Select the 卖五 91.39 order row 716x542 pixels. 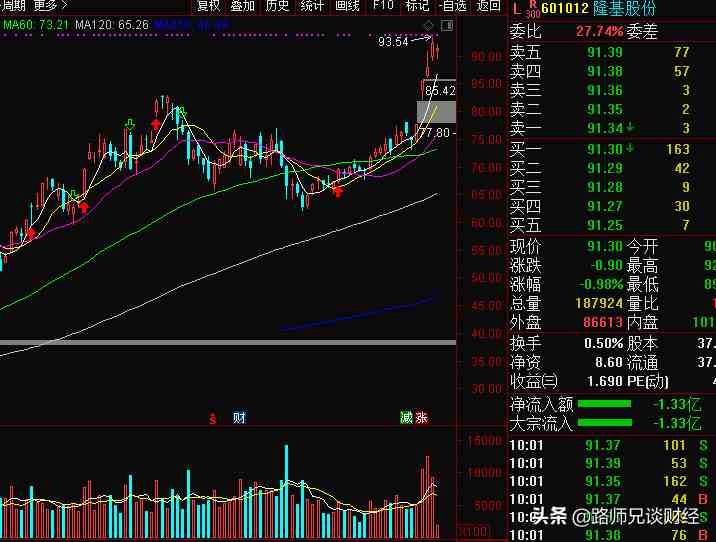(612, 53)
